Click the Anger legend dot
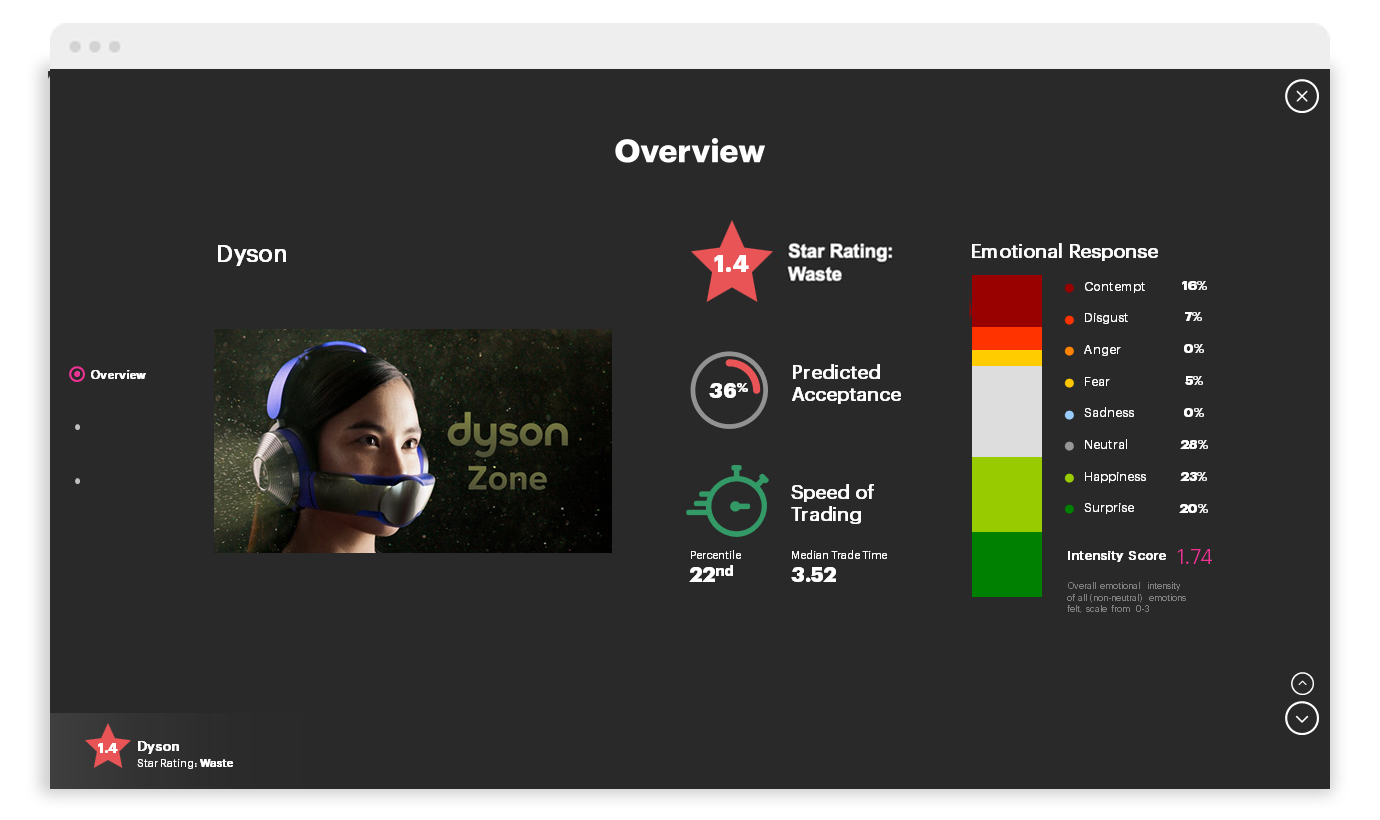1380x820 pixels. point(1070,351)
